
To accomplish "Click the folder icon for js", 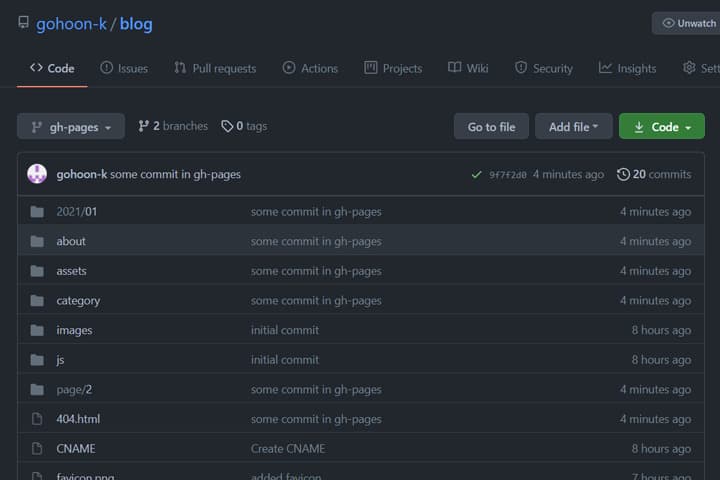I will pyautogui.click(x=37, y=360).
